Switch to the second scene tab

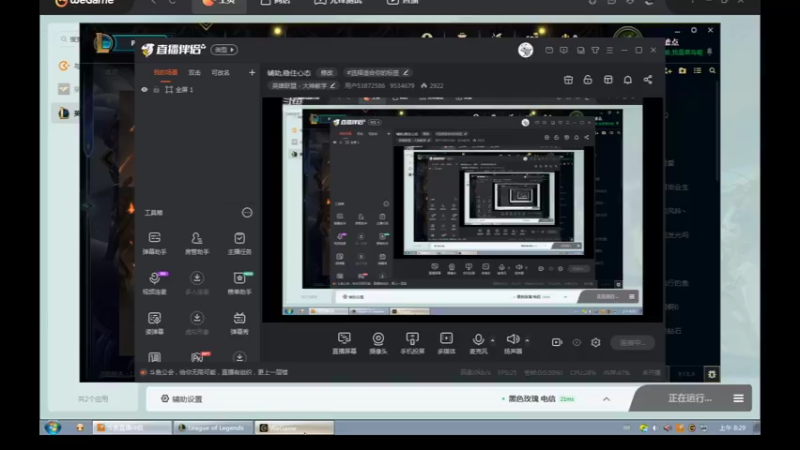[x=194, y=72]
